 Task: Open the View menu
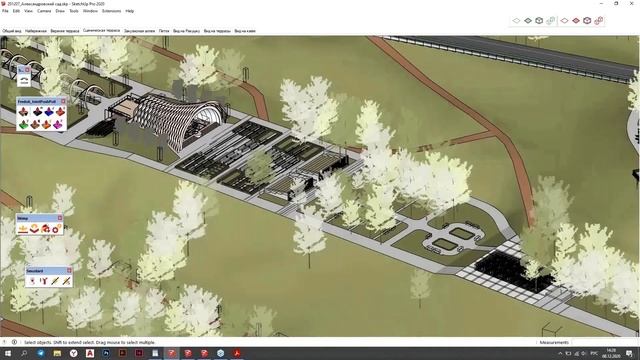coord(29,11)
